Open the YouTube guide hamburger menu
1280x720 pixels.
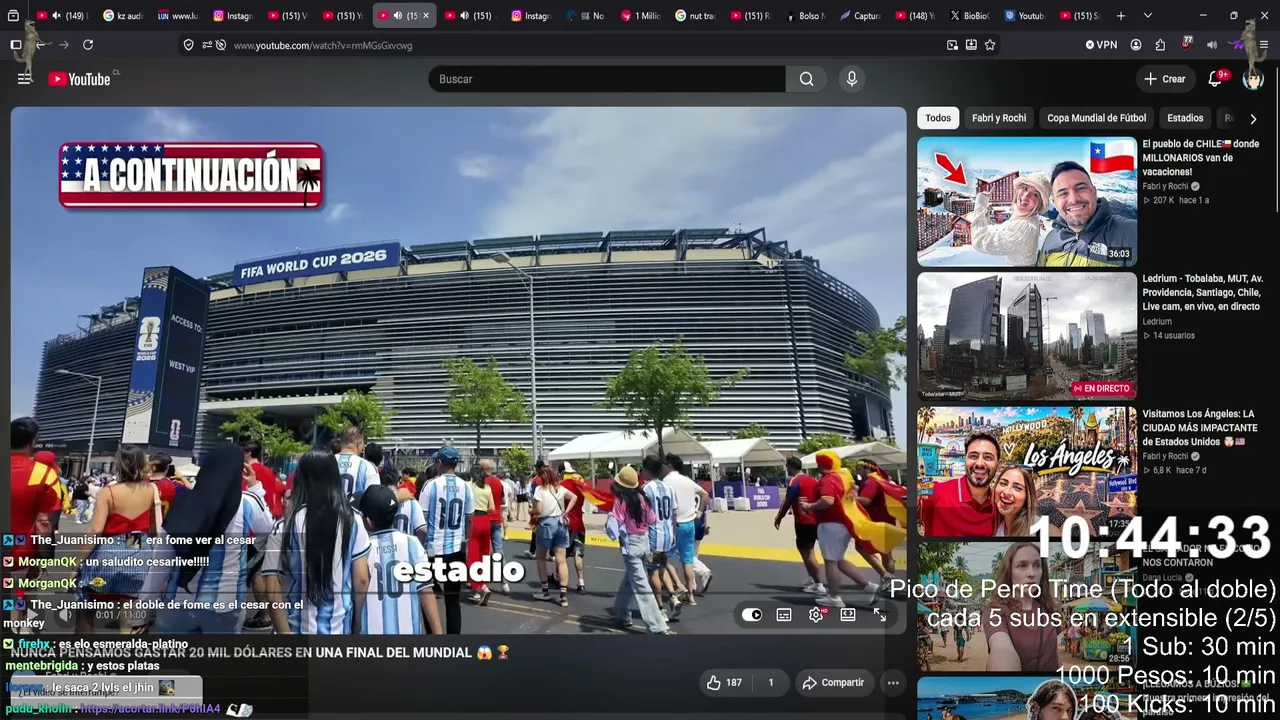point(24,79)
